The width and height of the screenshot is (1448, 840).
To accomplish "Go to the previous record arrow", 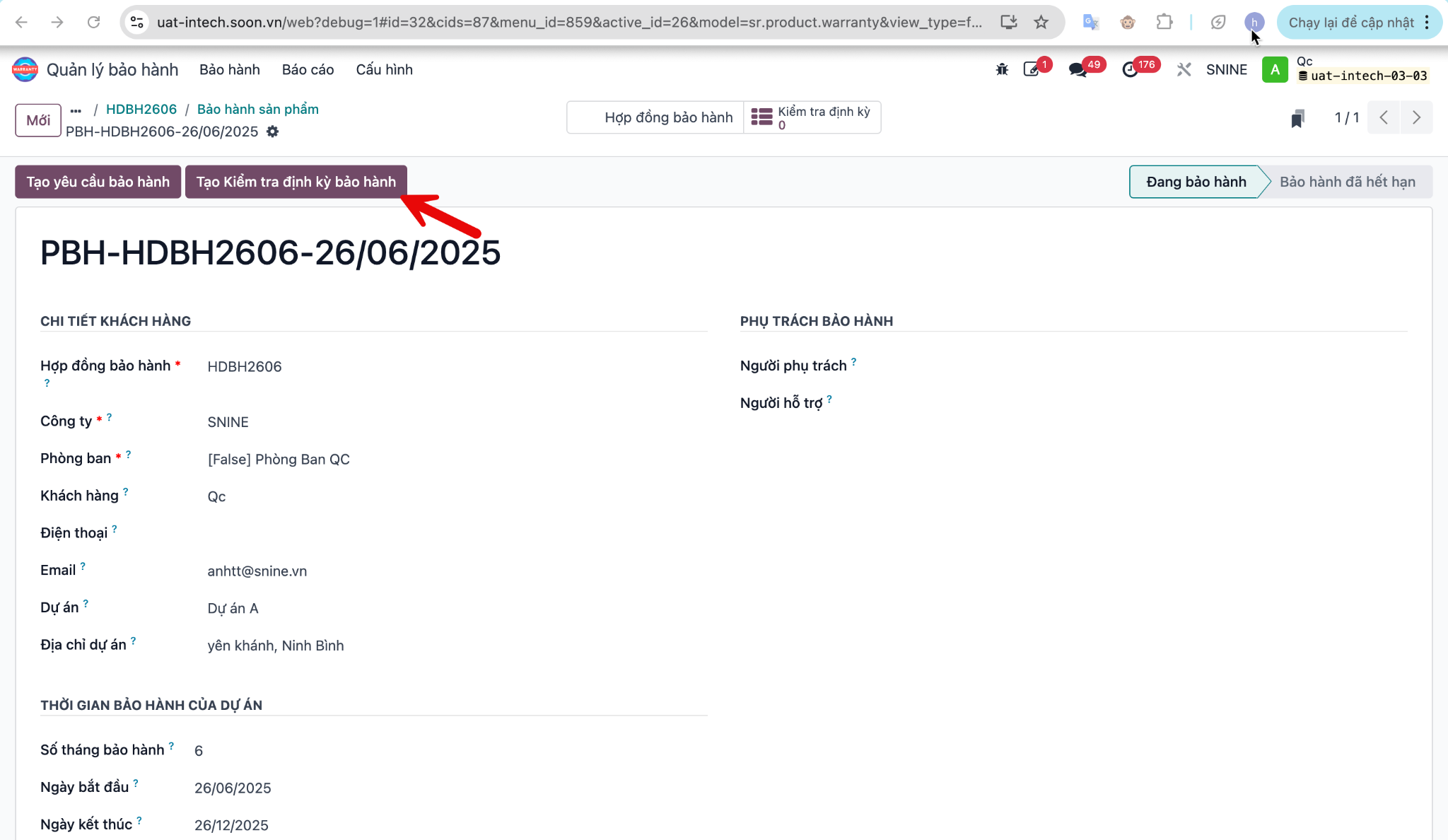I will (1384, 117).
